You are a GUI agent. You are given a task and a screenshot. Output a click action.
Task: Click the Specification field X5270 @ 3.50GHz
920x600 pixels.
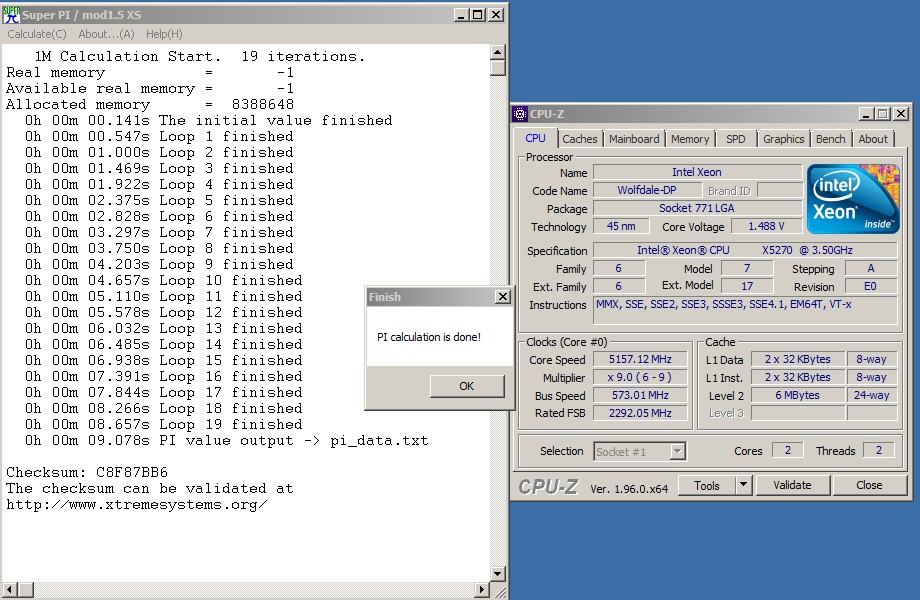[745, 250]
